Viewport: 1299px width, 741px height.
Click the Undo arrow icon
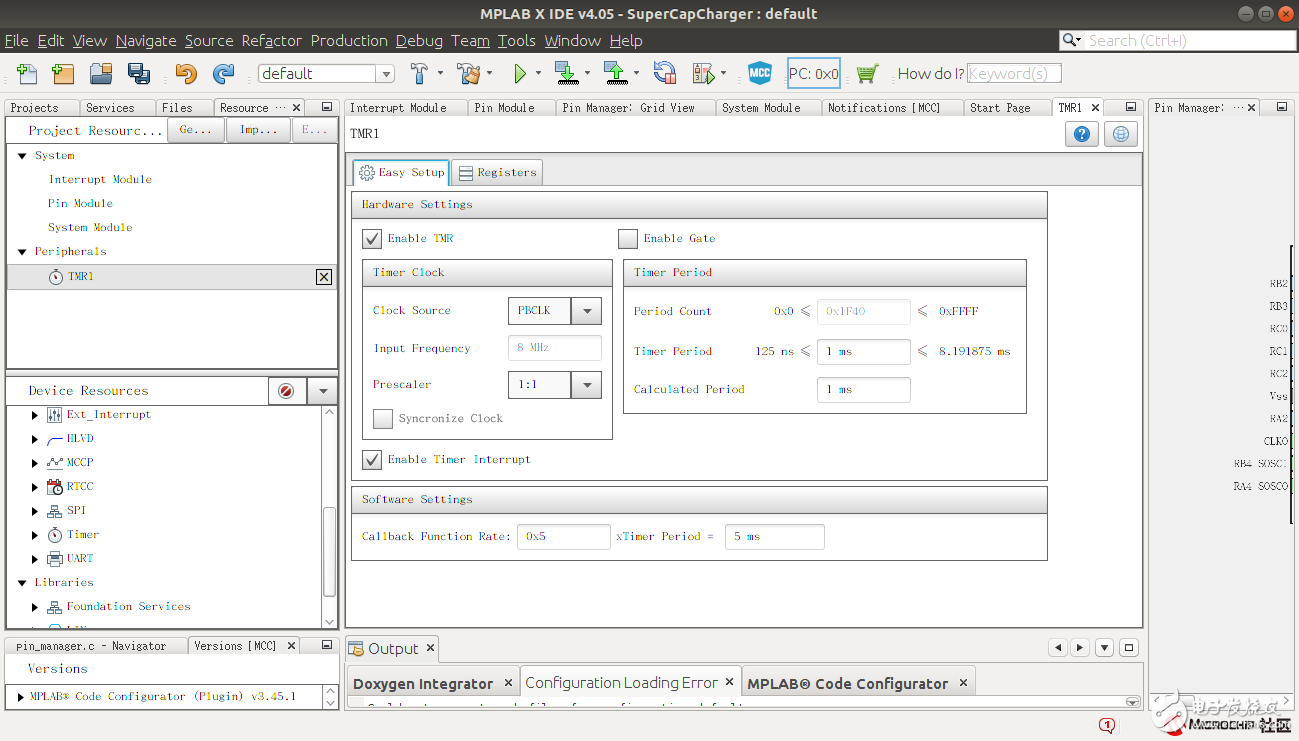tap(186, 73)
